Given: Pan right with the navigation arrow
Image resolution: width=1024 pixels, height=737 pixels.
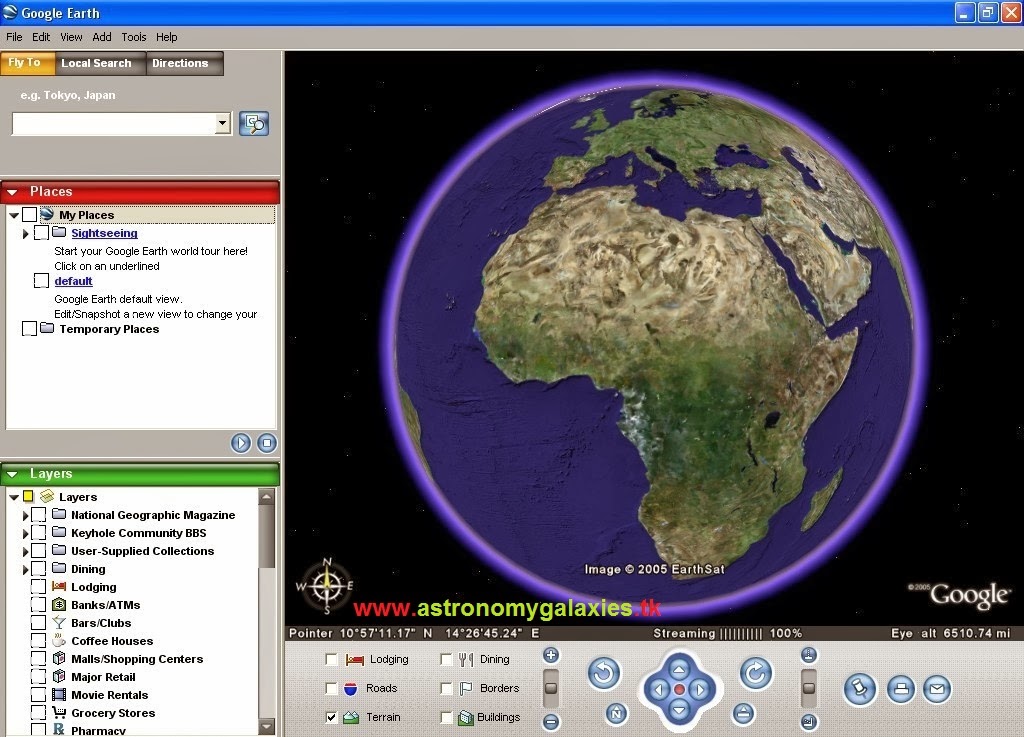Looking at the screenshot, I should coord(700,689).
